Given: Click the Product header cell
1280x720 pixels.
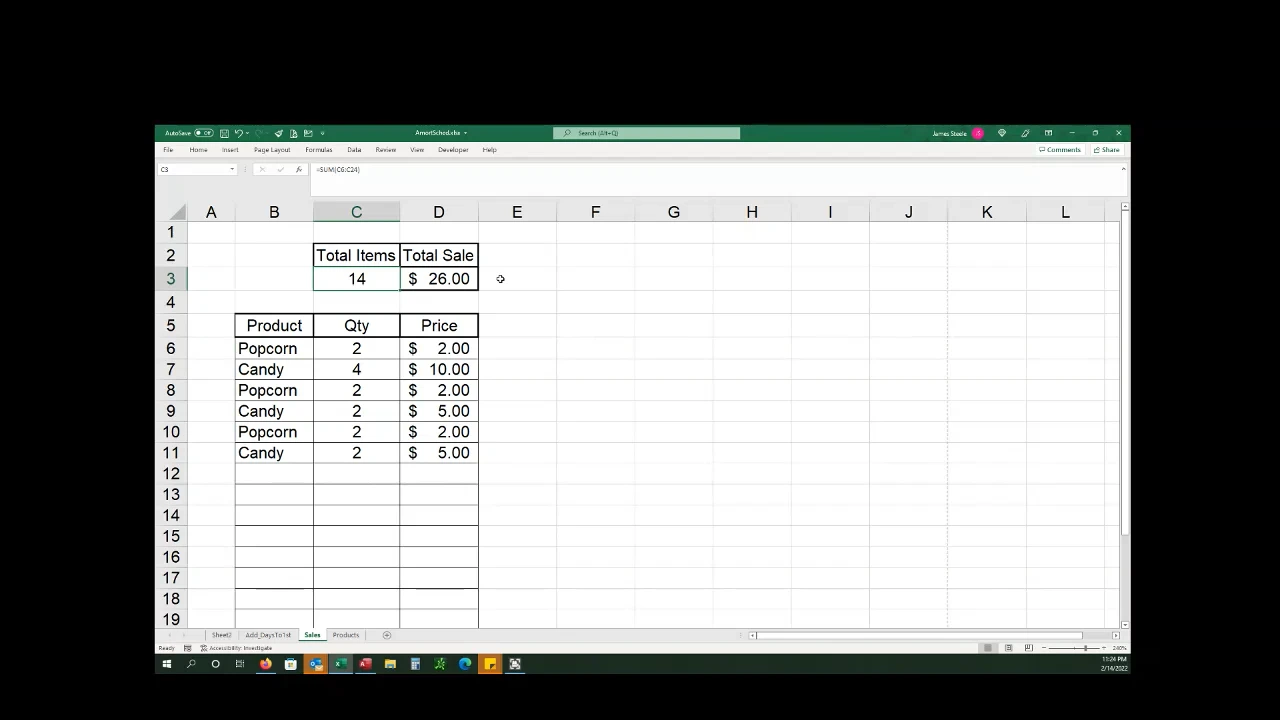Looking at the screenshot, I should coord(274,325).
